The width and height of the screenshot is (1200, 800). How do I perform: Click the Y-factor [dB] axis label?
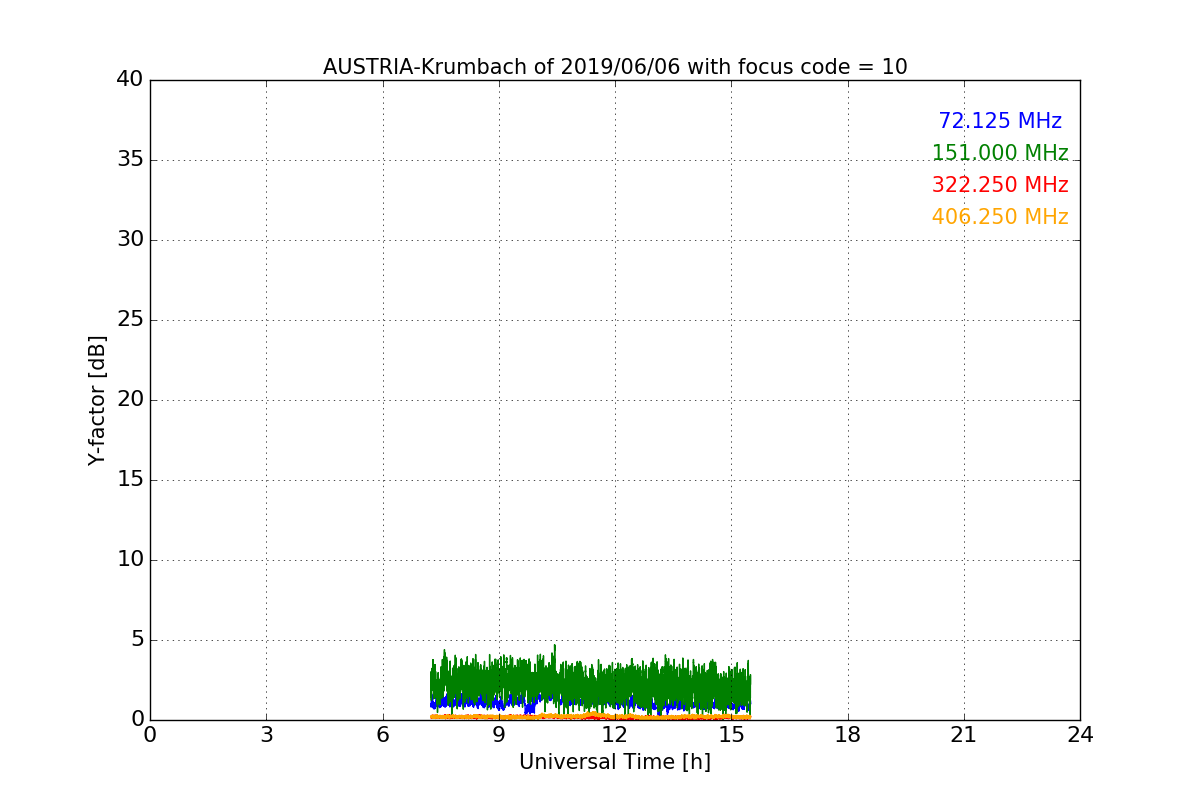pos(97,400)
